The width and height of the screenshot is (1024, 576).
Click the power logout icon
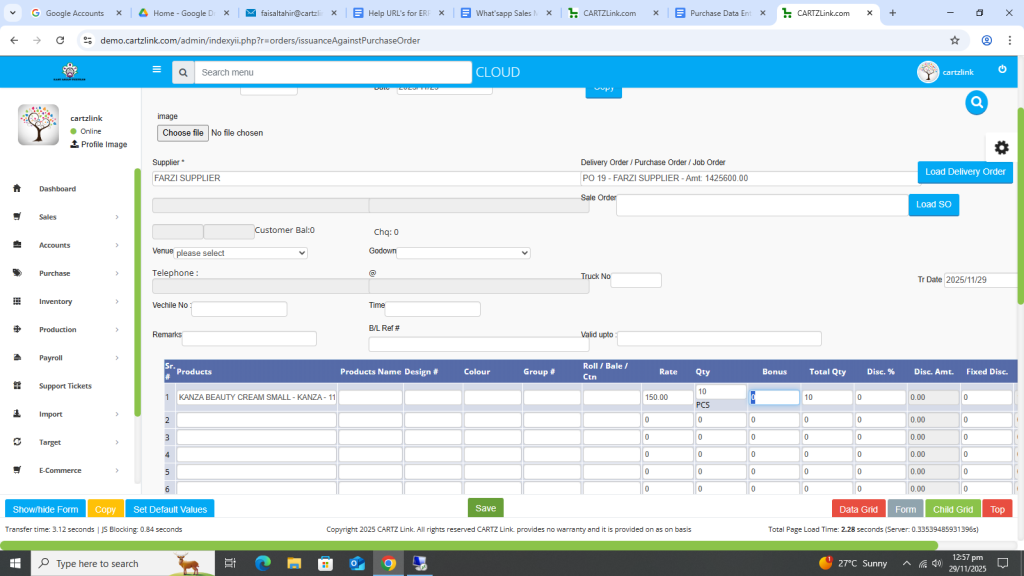click(x=1002, y=69)
